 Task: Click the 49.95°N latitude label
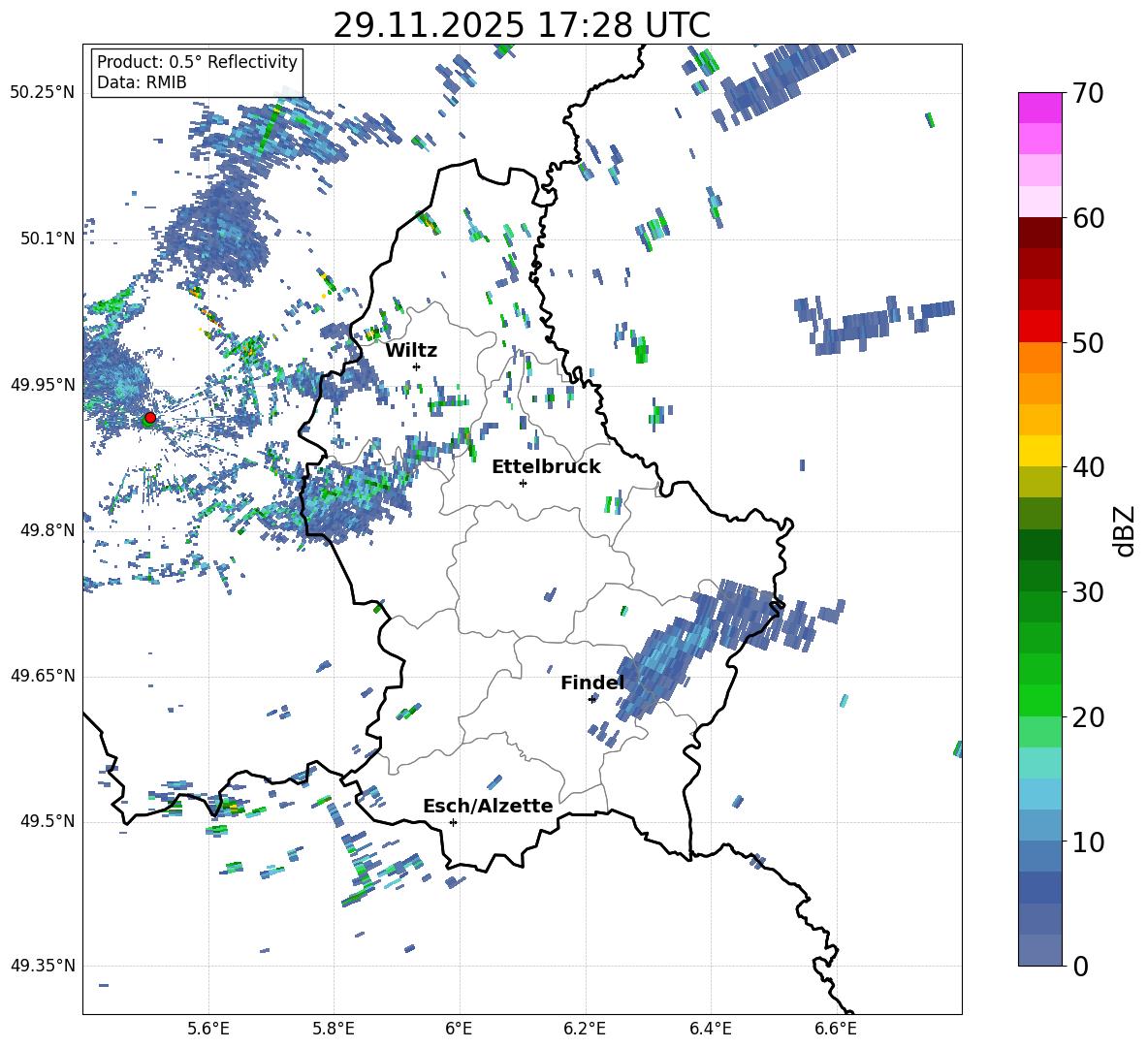(43, 386)
